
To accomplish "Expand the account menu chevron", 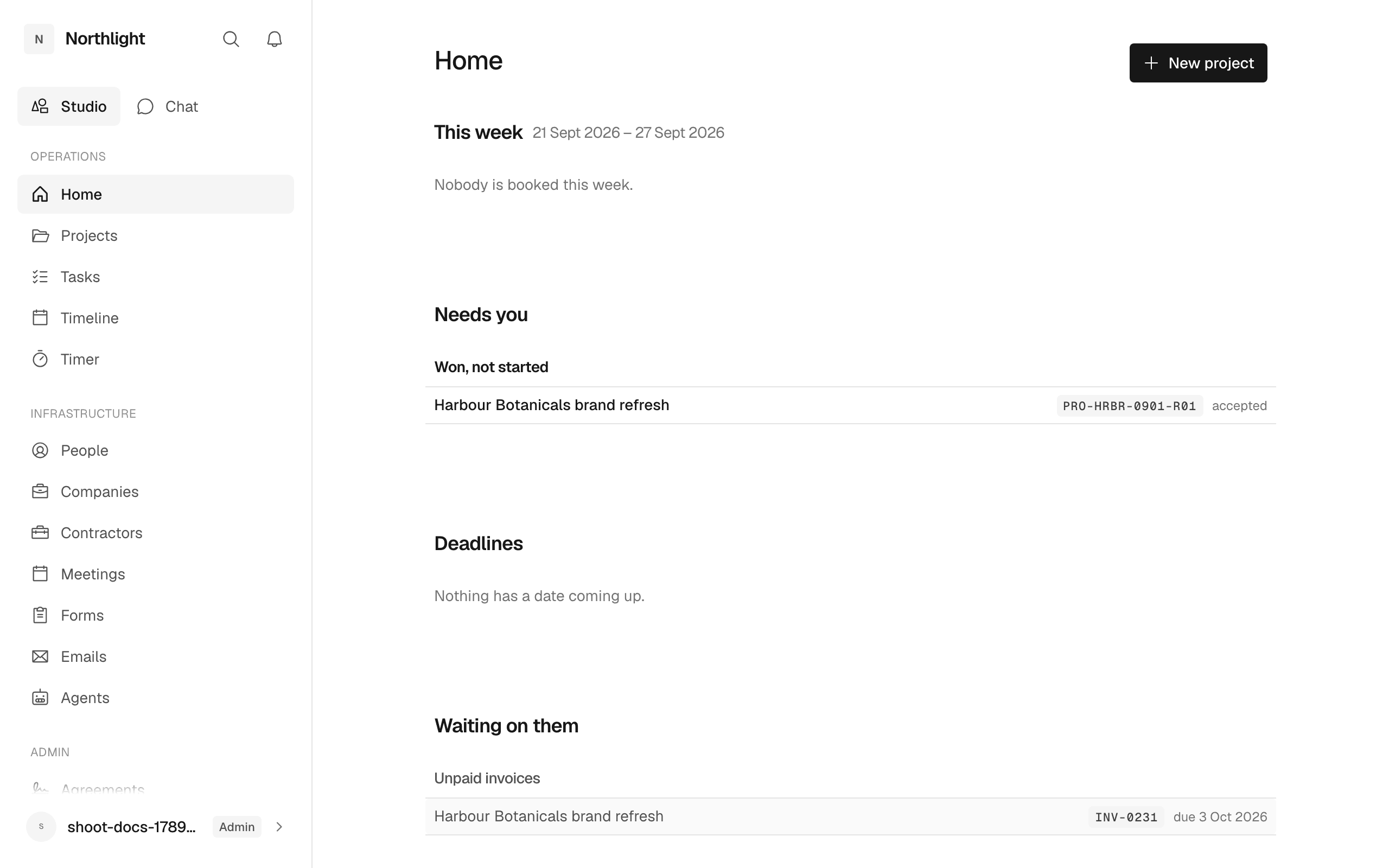I will point(279,827).
